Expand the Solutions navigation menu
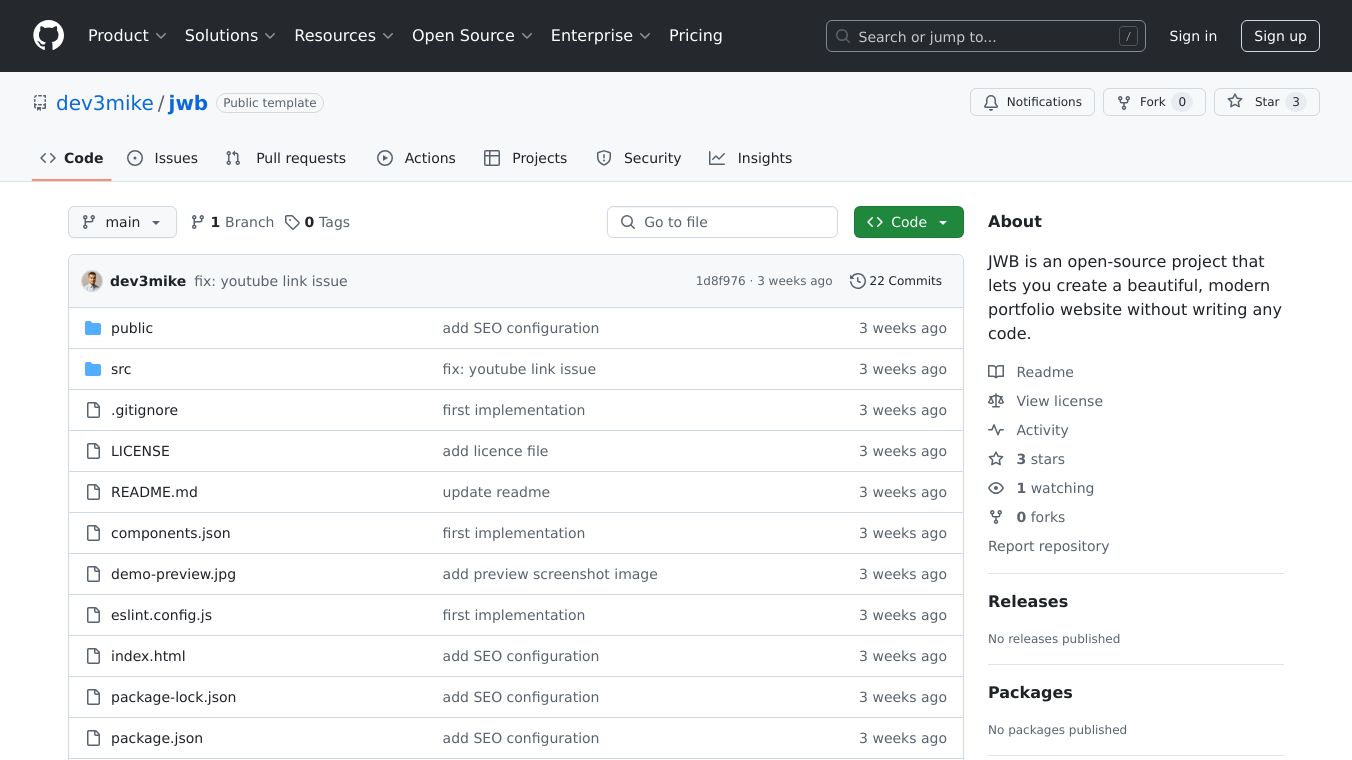Viewport: 1352px width, 760px height. pyautogui.click(x=229, y=36)
